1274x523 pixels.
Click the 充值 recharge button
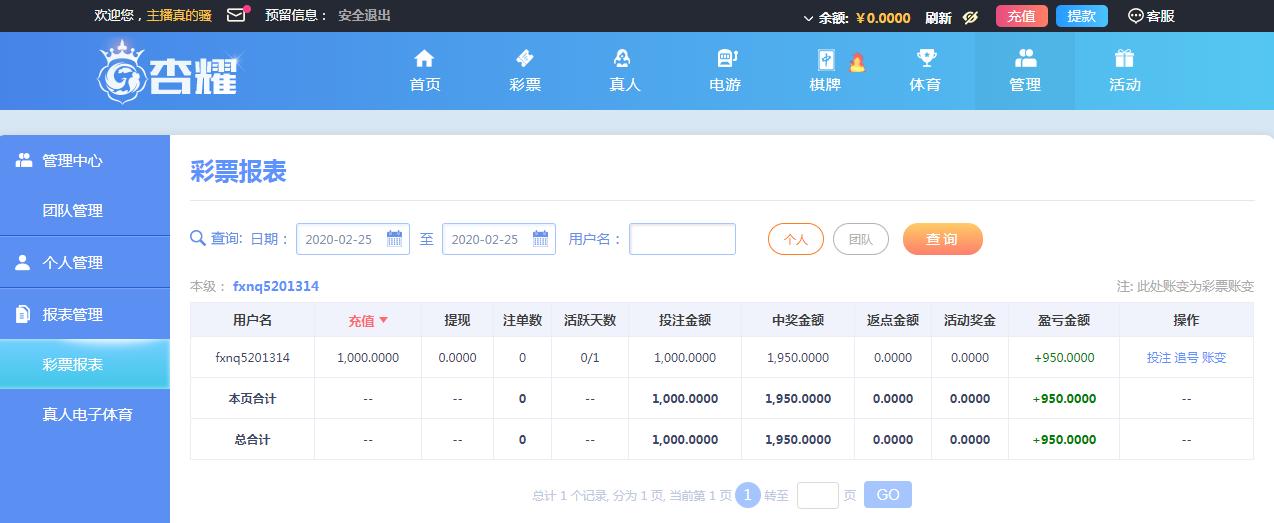click(1021, 16)
